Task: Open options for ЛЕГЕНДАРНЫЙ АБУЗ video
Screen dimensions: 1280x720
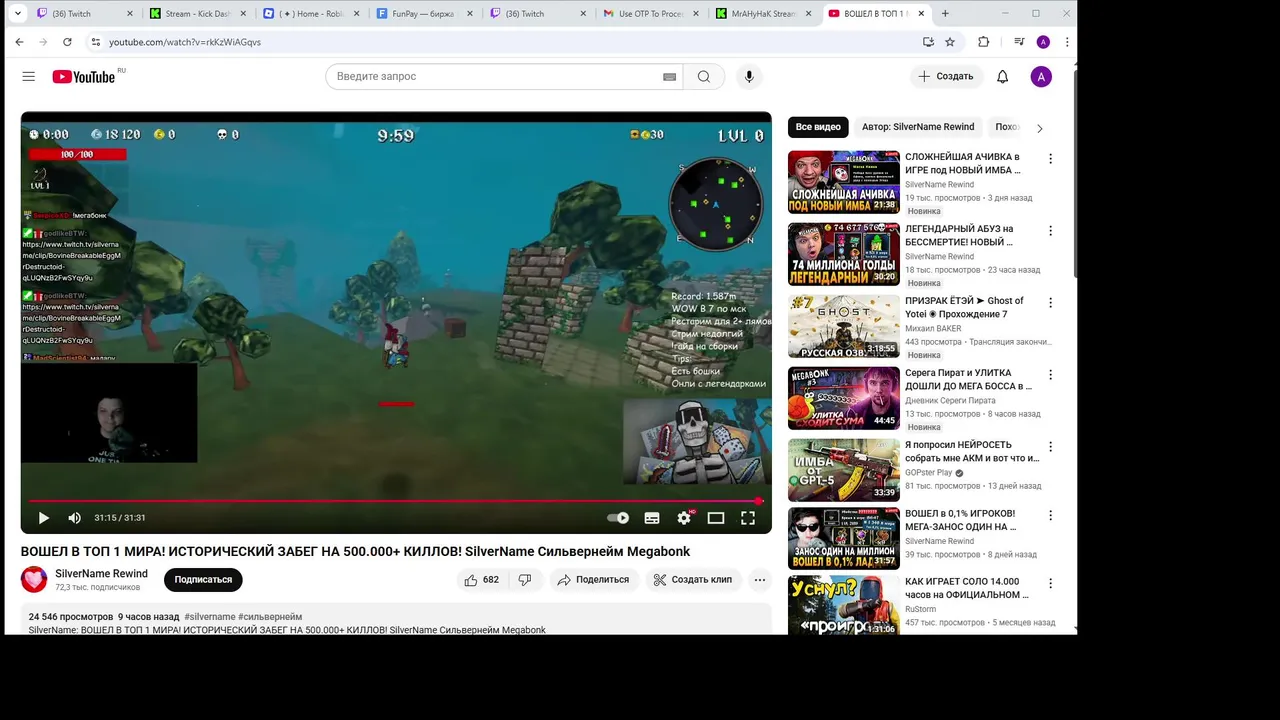Action: pos(1050,231)
